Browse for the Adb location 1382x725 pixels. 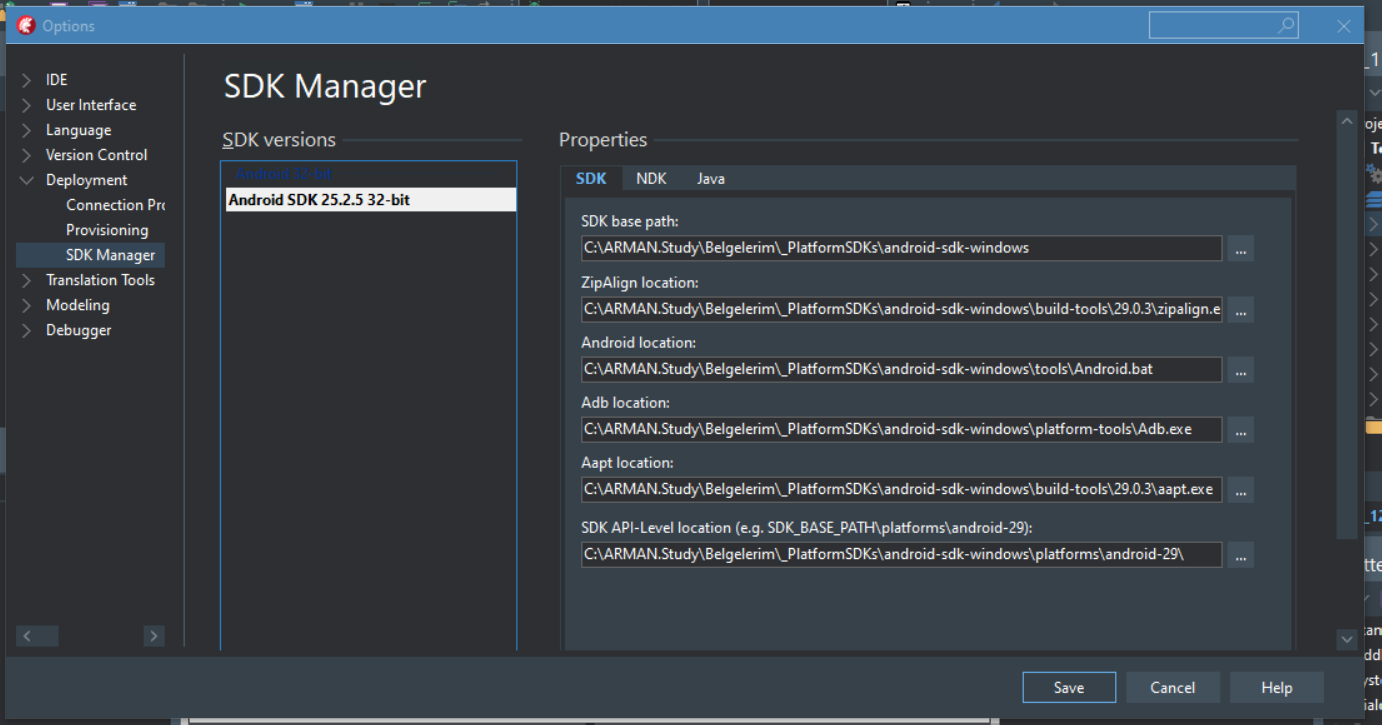click(x=1241, y=429)
